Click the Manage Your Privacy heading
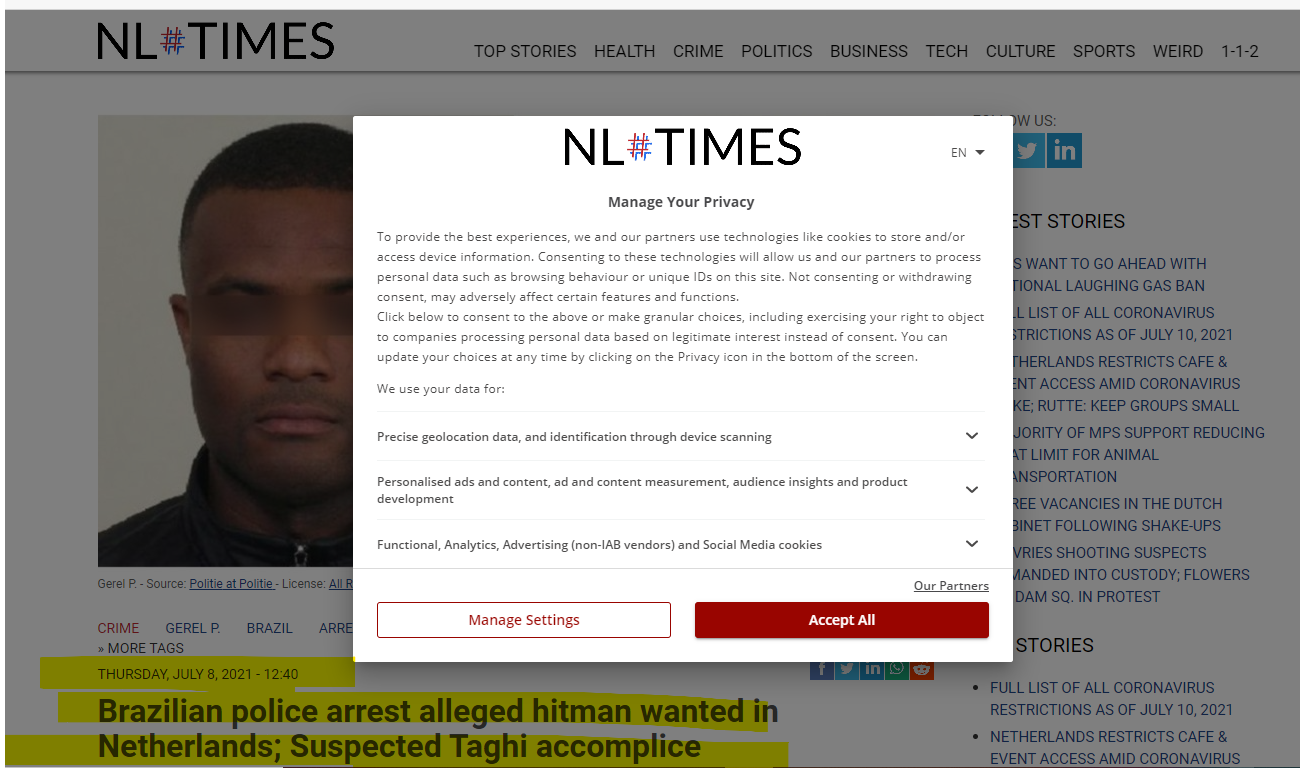Viewport: 1300px width, 775px height. coord(681,202)
